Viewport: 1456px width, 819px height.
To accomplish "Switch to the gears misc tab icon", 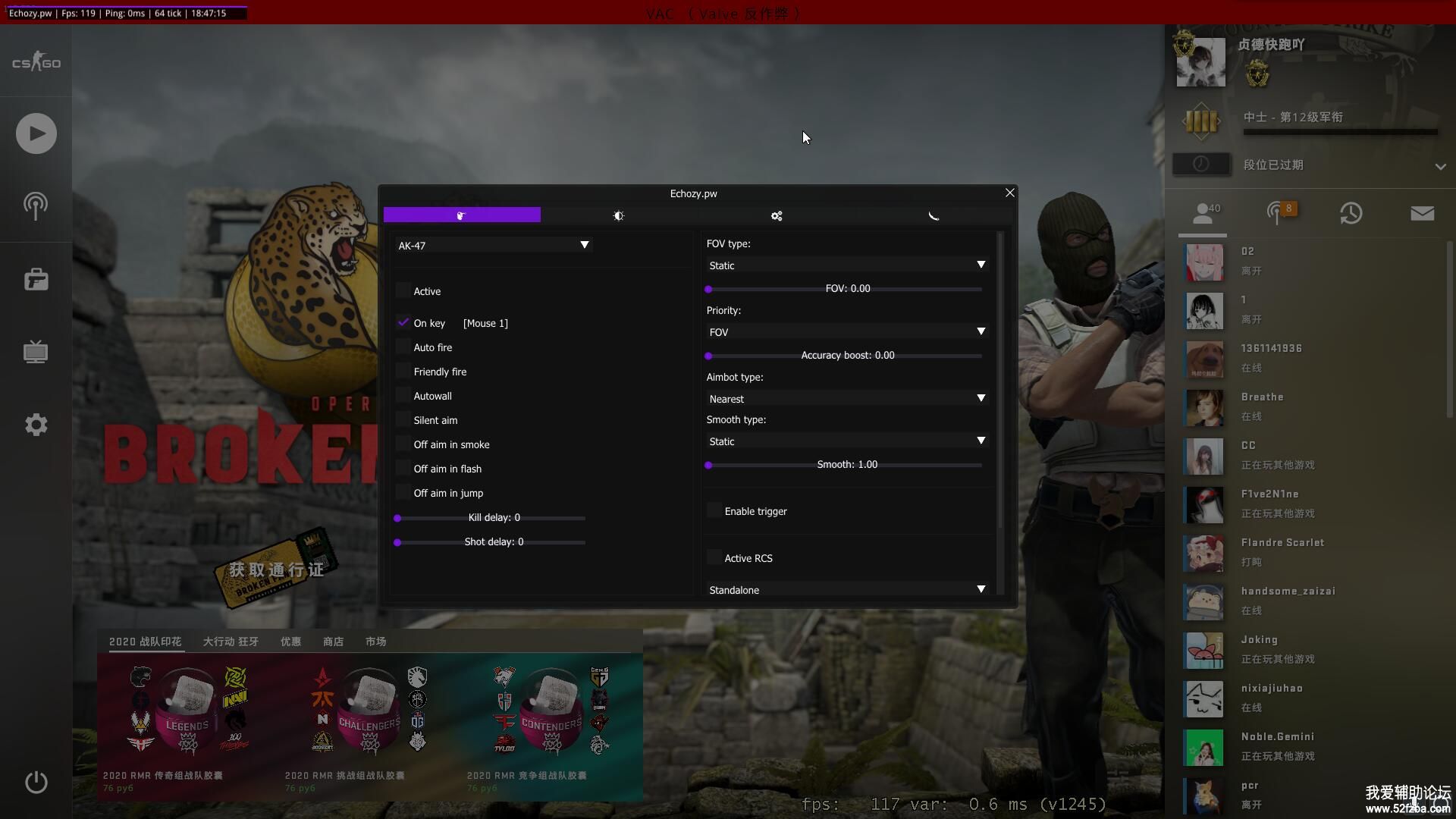I will (777, 215).
